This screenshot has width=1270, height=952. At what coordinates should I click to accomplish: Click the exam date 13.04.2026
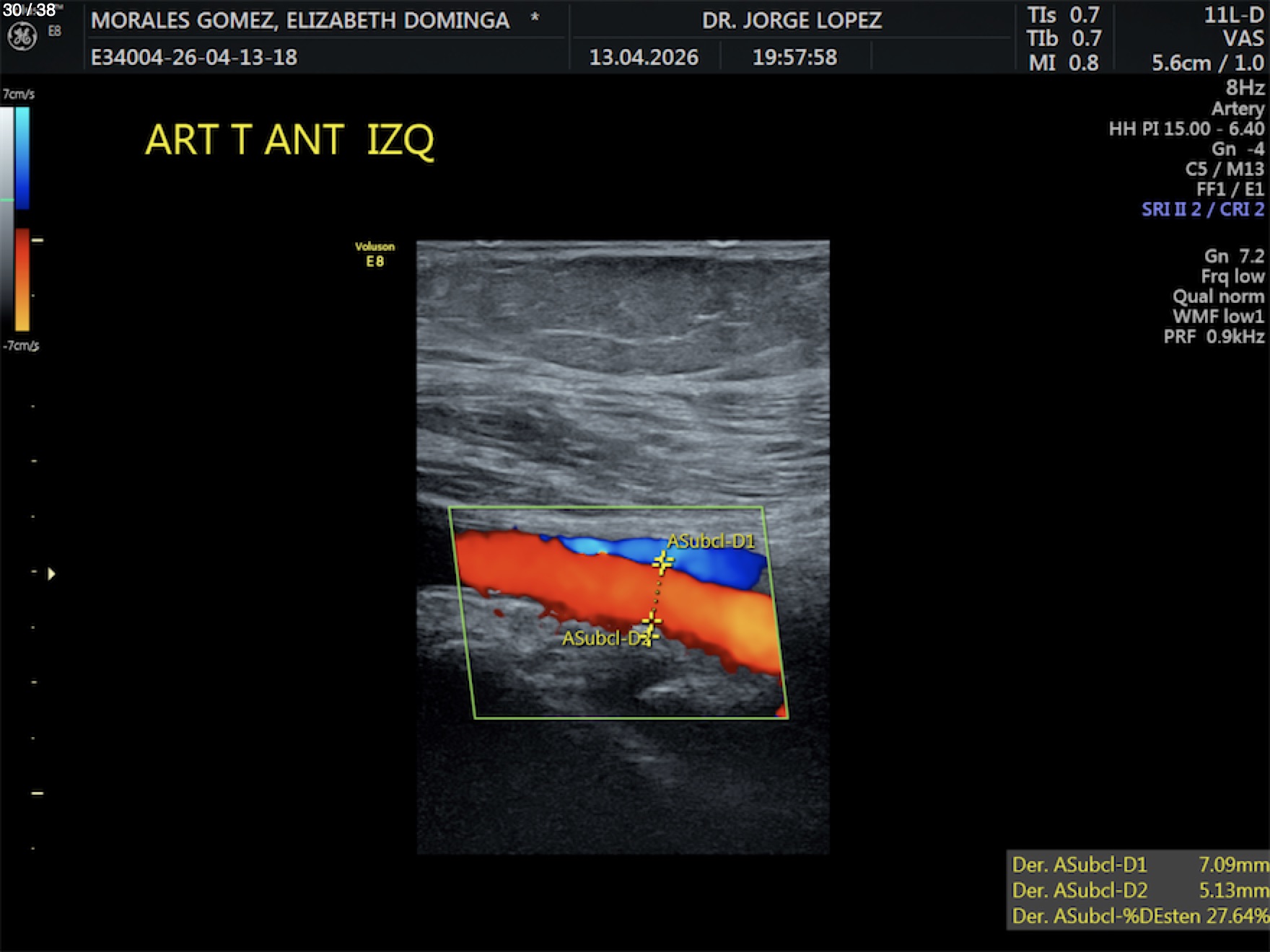[x=644, y=58]
